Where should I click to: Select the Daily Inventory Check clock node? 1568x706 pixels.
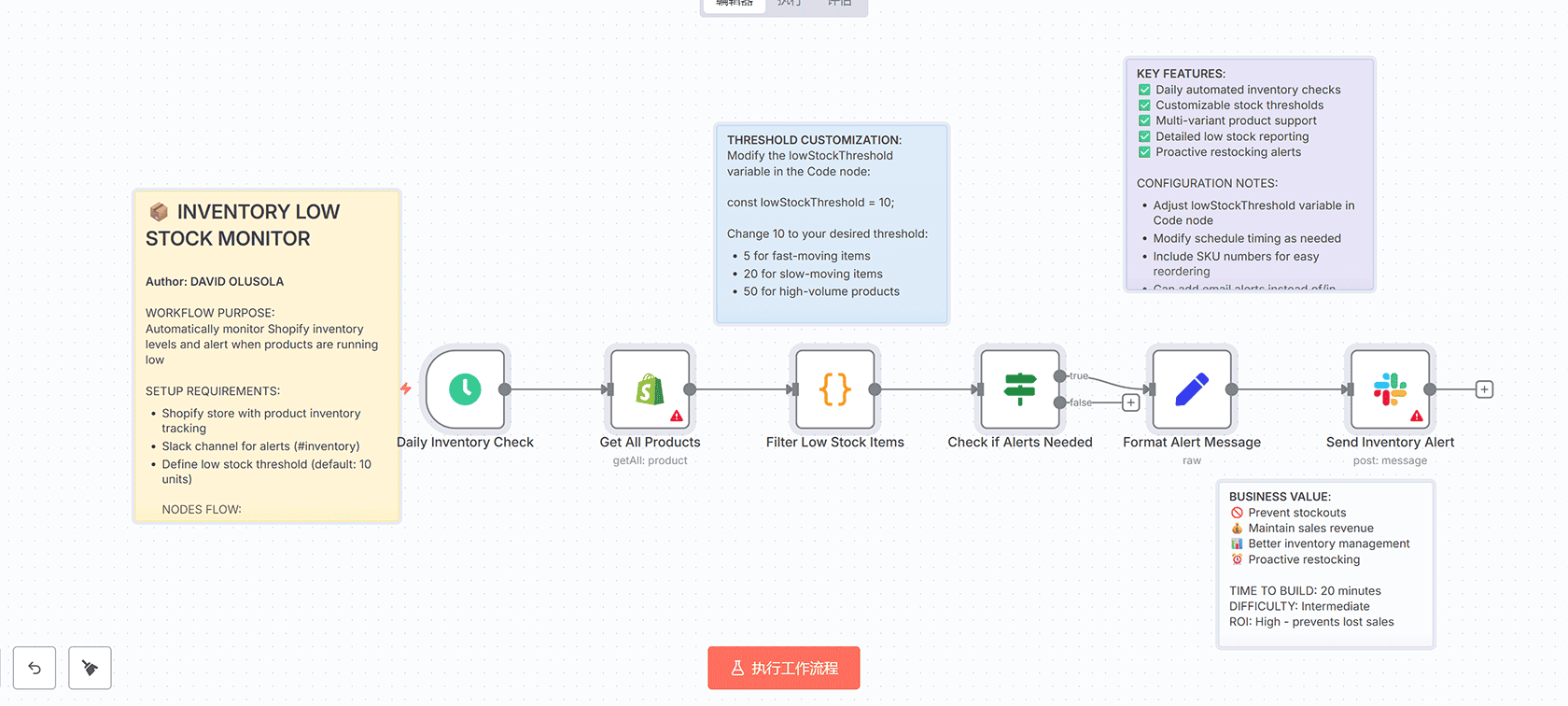point(465,389)
